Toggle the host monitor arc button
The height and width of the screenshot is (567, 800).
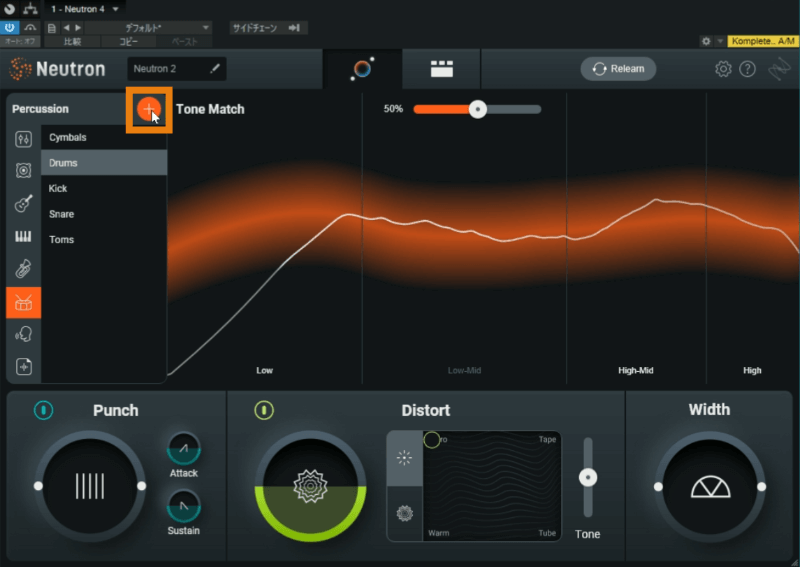(31, 28)
